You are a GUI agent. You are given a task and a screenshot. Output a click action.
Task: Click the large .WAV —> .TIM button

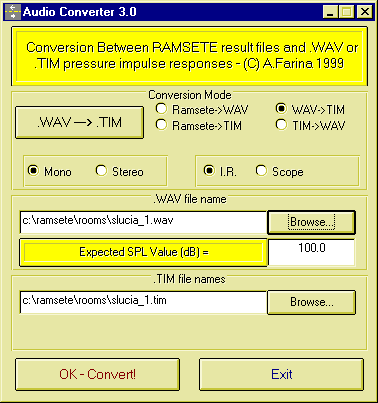tap(80, 122)
